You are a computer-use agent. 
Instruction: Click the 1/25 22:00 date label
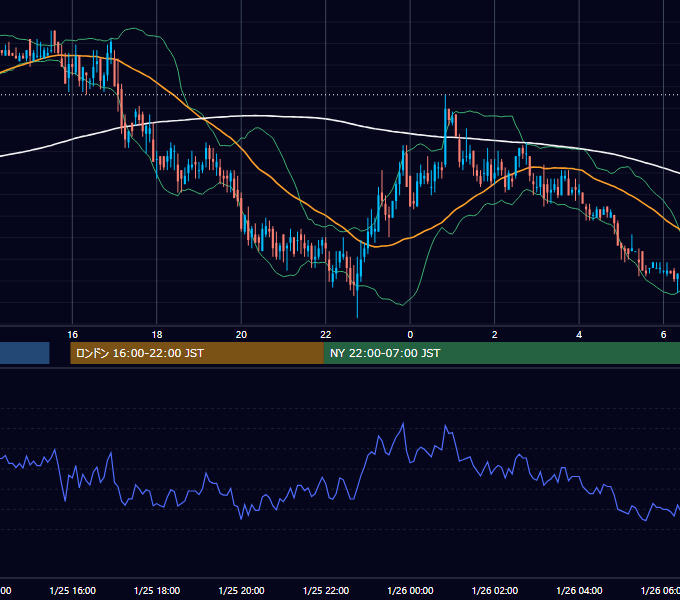(x=326, y=591)
